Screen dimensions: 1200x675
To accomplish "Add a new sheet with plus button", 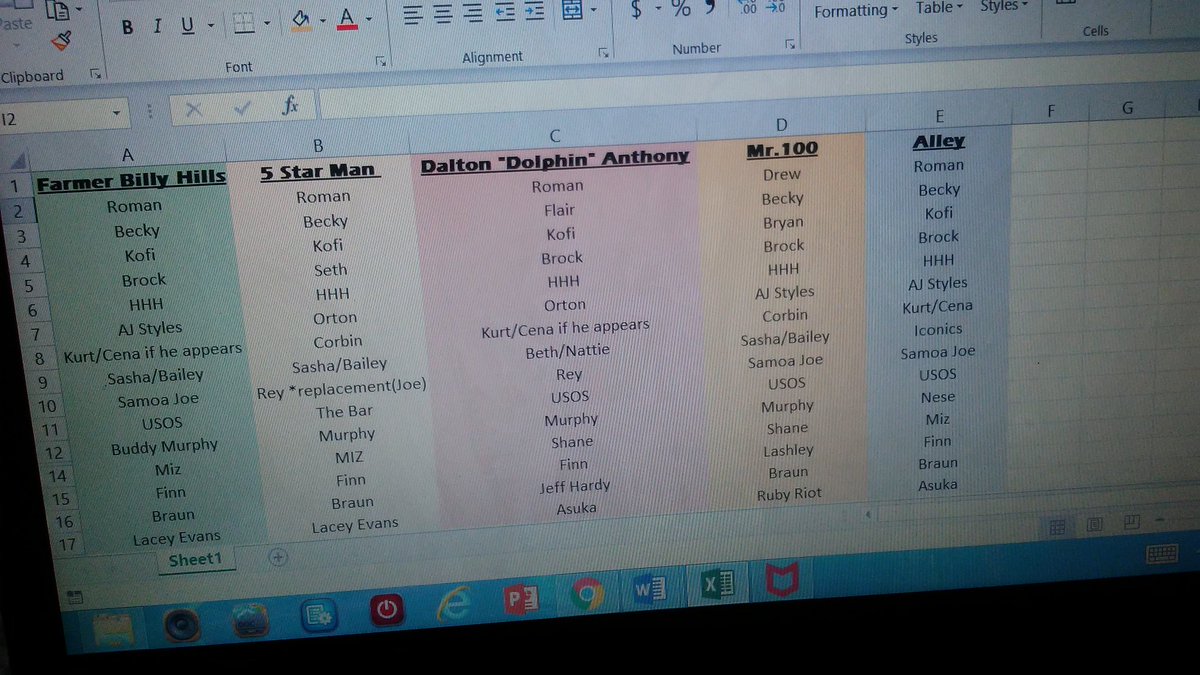I will [278, 558].
